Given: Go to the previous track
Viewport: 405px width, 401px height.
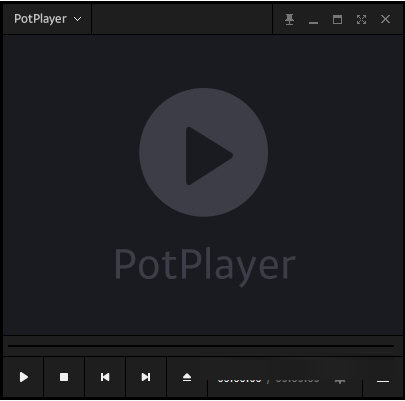Looking at the screenshot, I should pos(105,377).
